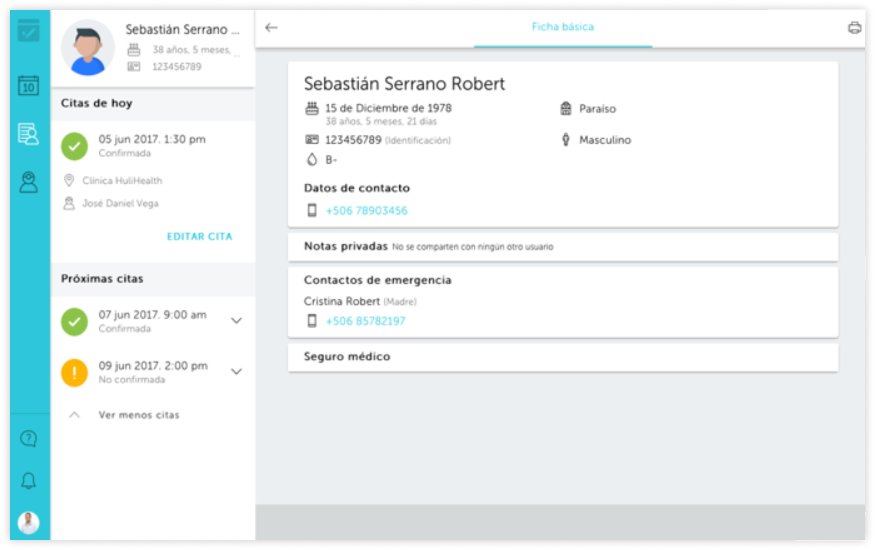Click the EDITAR CITA button
Image resolution: width=875 pixels, height=550 pixels.
pos(199,237)
